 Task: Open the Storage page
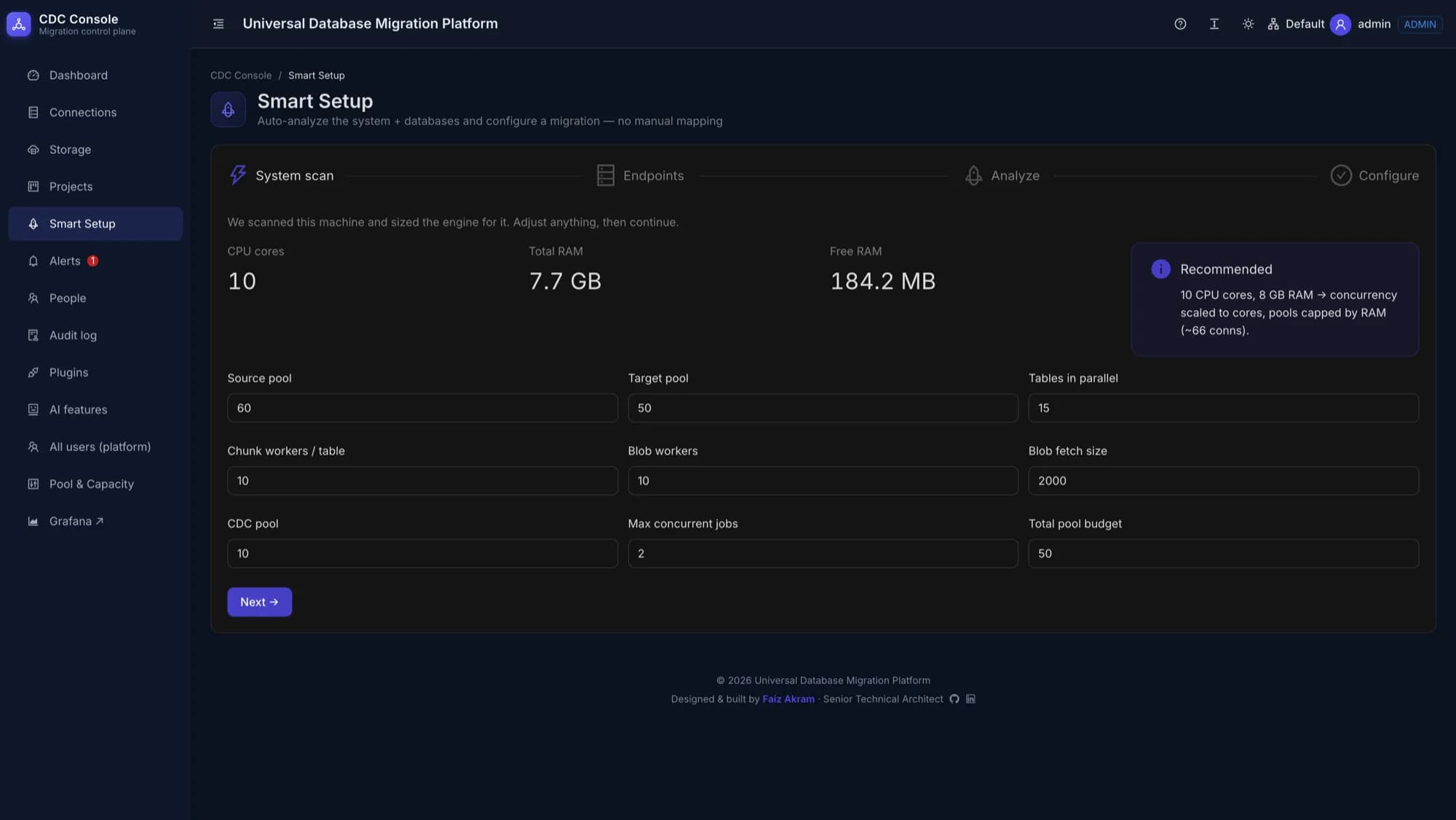point(95,150)
